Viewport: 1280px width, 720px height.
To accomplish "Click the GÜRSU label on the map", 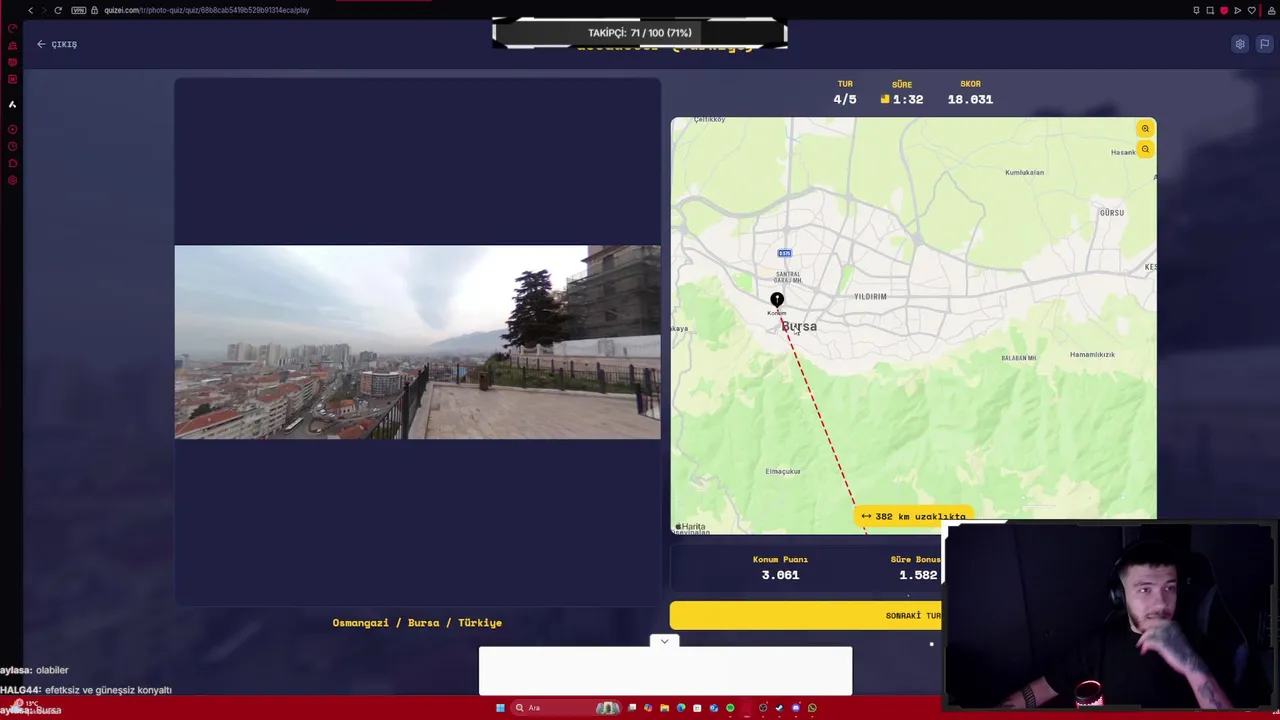I will pyautogui.click(x=1112, y=213).
